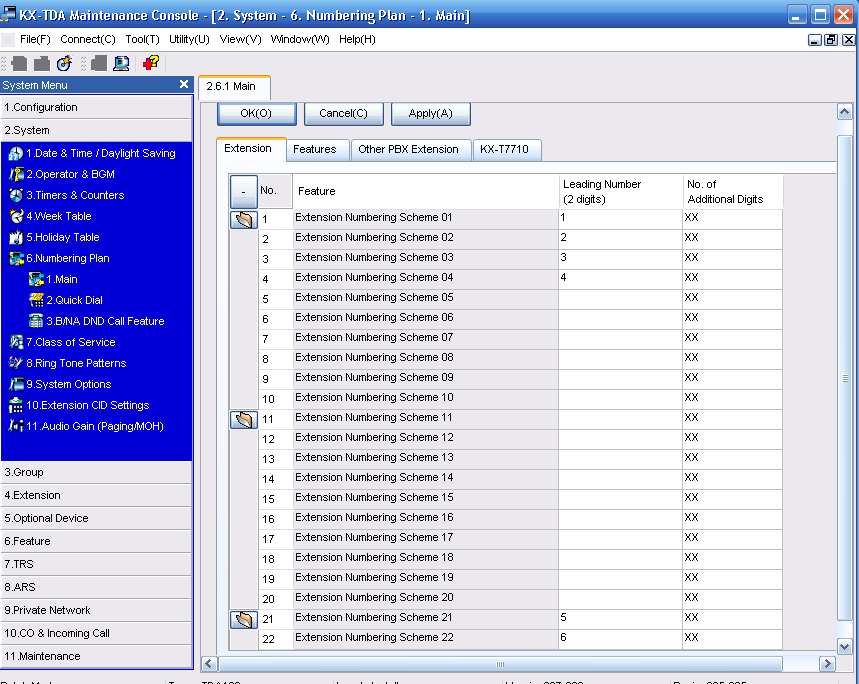859x684 pixels.
Task: Click the horizontal scrollbar right arrow
Action: click(x=827, y=664)
